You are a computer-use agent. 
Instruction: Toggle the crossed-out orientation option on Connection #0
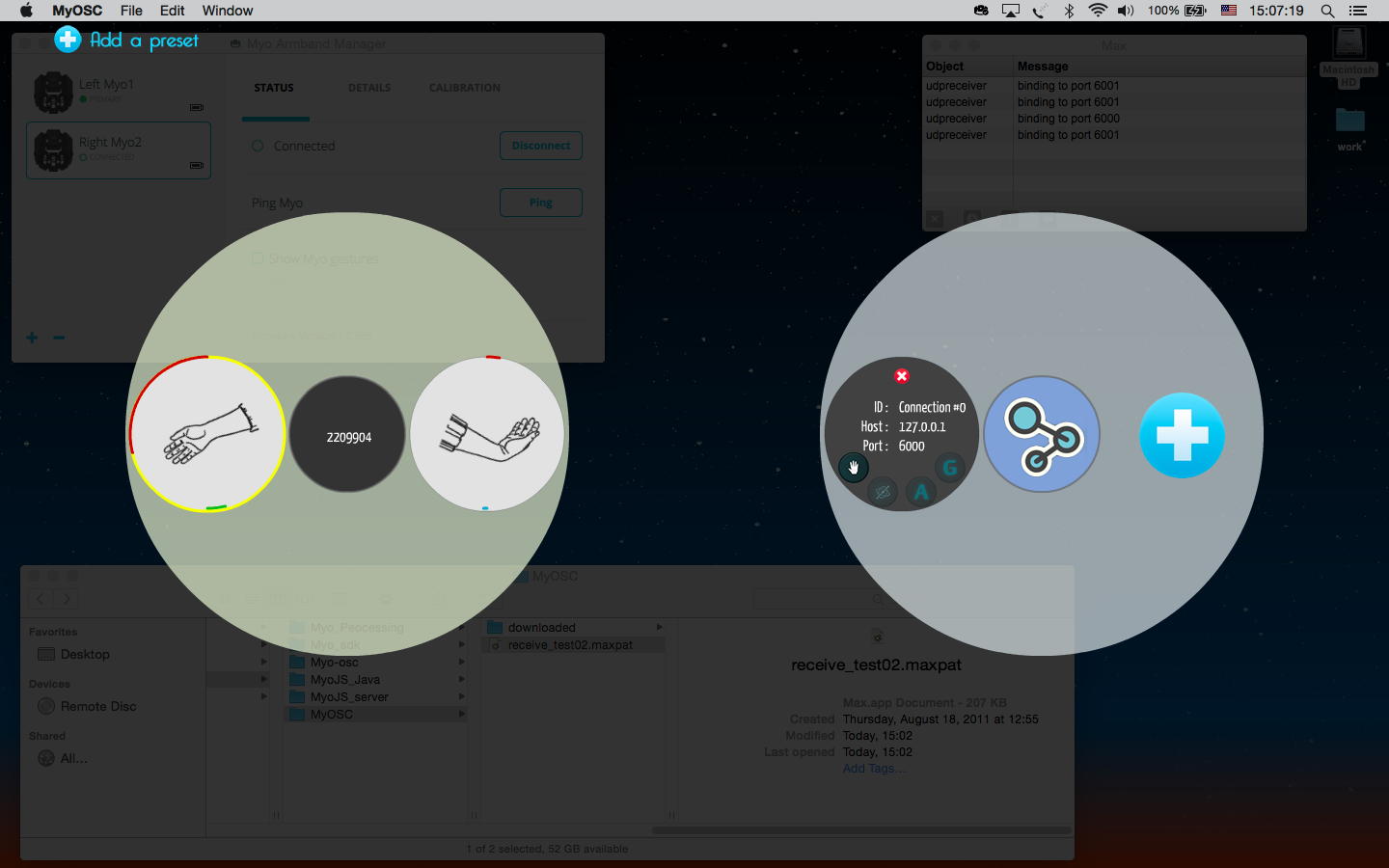pyautogui.click(x=883, y=492)
